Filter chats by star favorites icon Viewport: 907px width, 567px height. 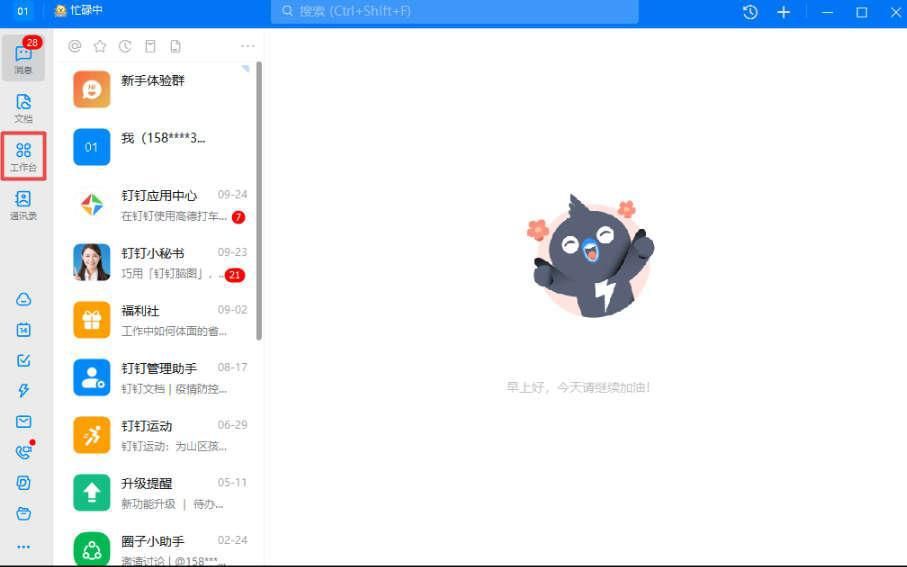99,46
